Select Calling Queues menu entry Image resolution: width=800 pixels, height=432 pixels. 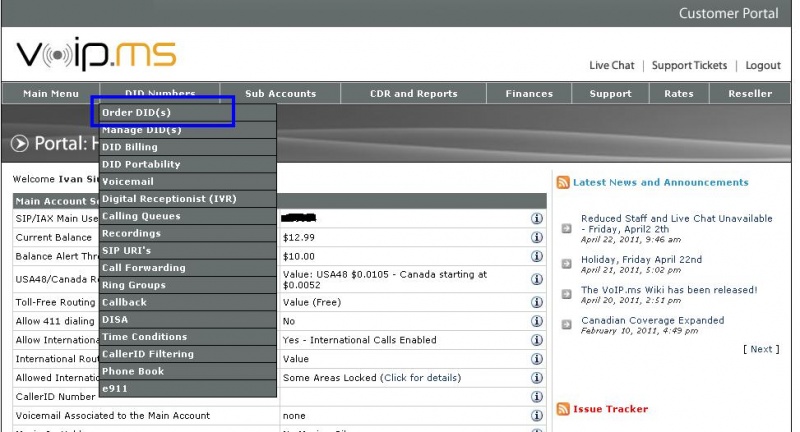pos(188,216)
